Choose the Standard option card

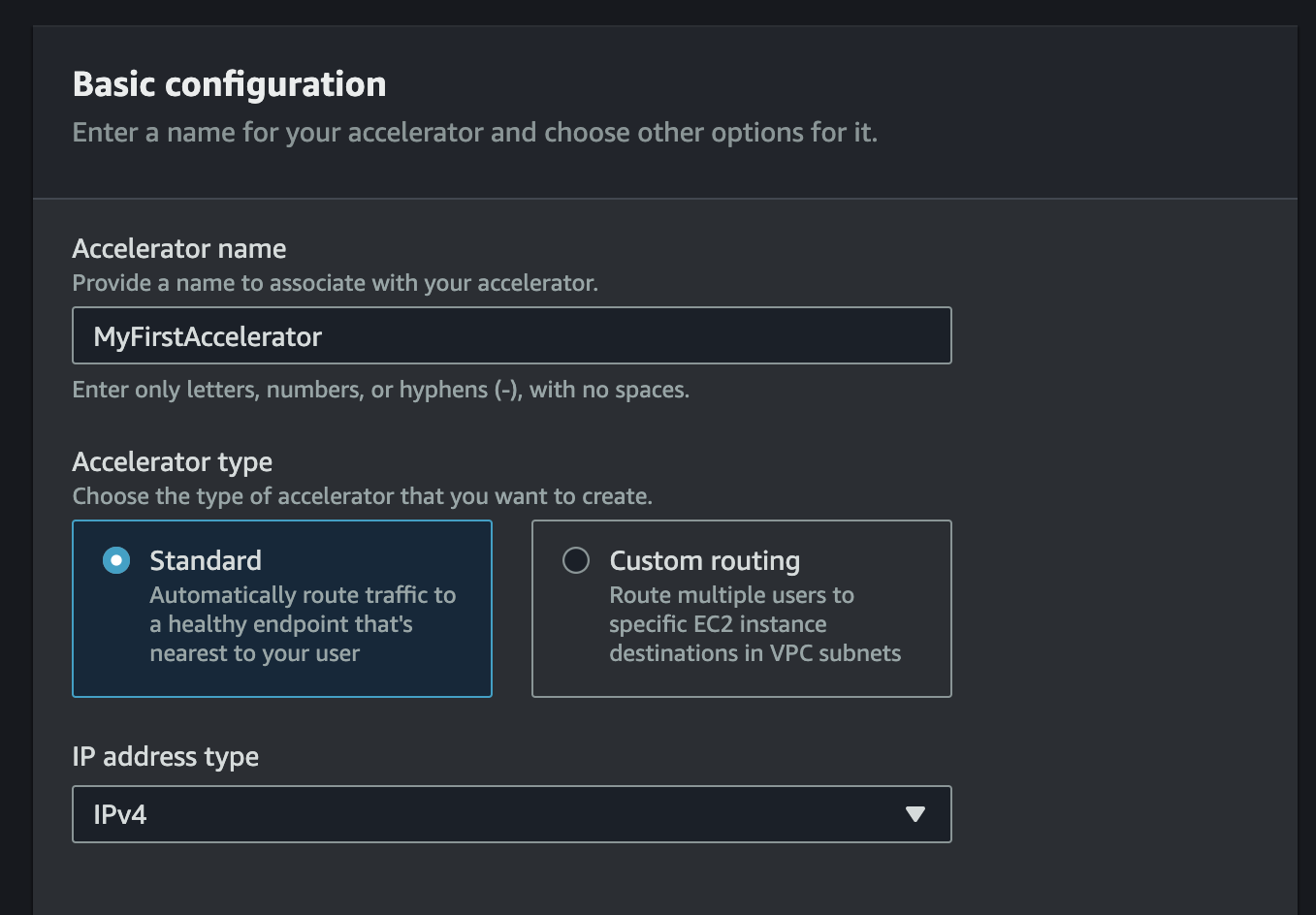pyautogui.click(x=281, y=609)
